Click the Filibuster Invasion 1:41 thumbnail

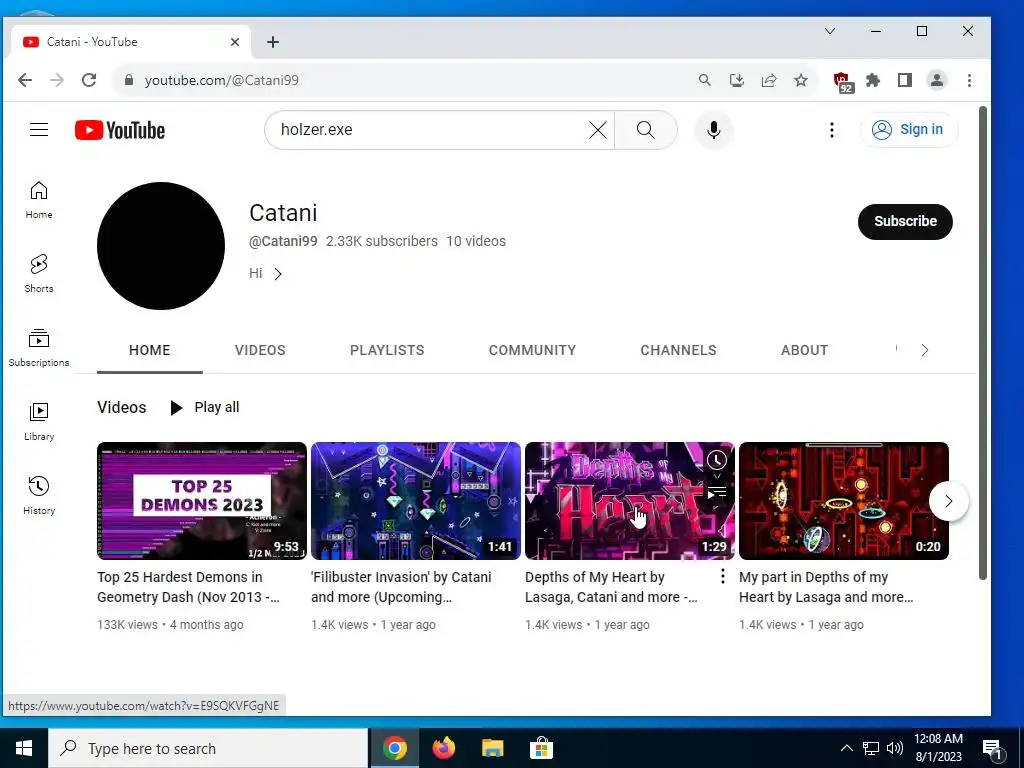coord(416,501)
